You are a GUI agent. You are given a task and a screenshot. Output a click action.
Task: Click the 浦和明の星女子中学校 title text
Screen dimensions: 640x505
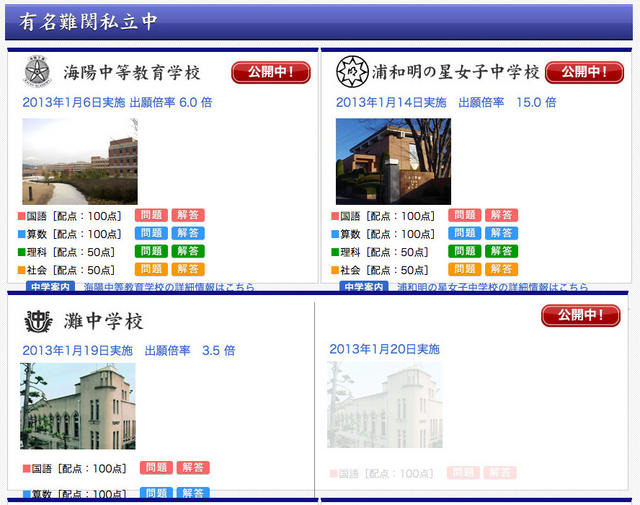[x=456, y=72]
